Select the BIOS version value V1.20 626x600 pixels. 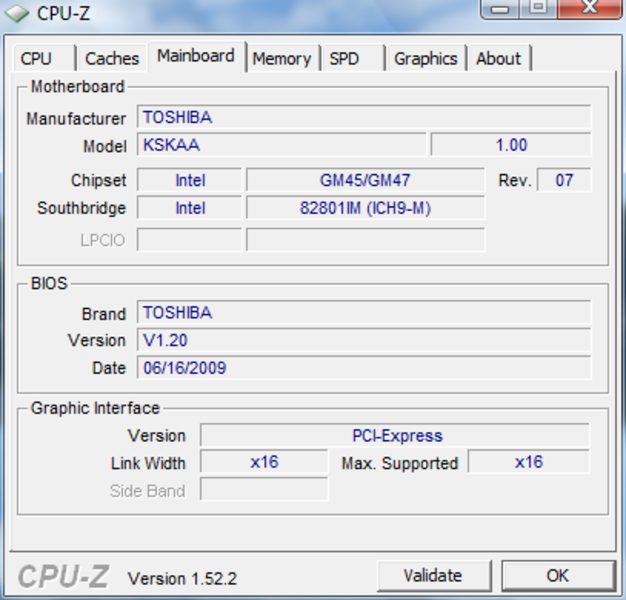(364, 340)
